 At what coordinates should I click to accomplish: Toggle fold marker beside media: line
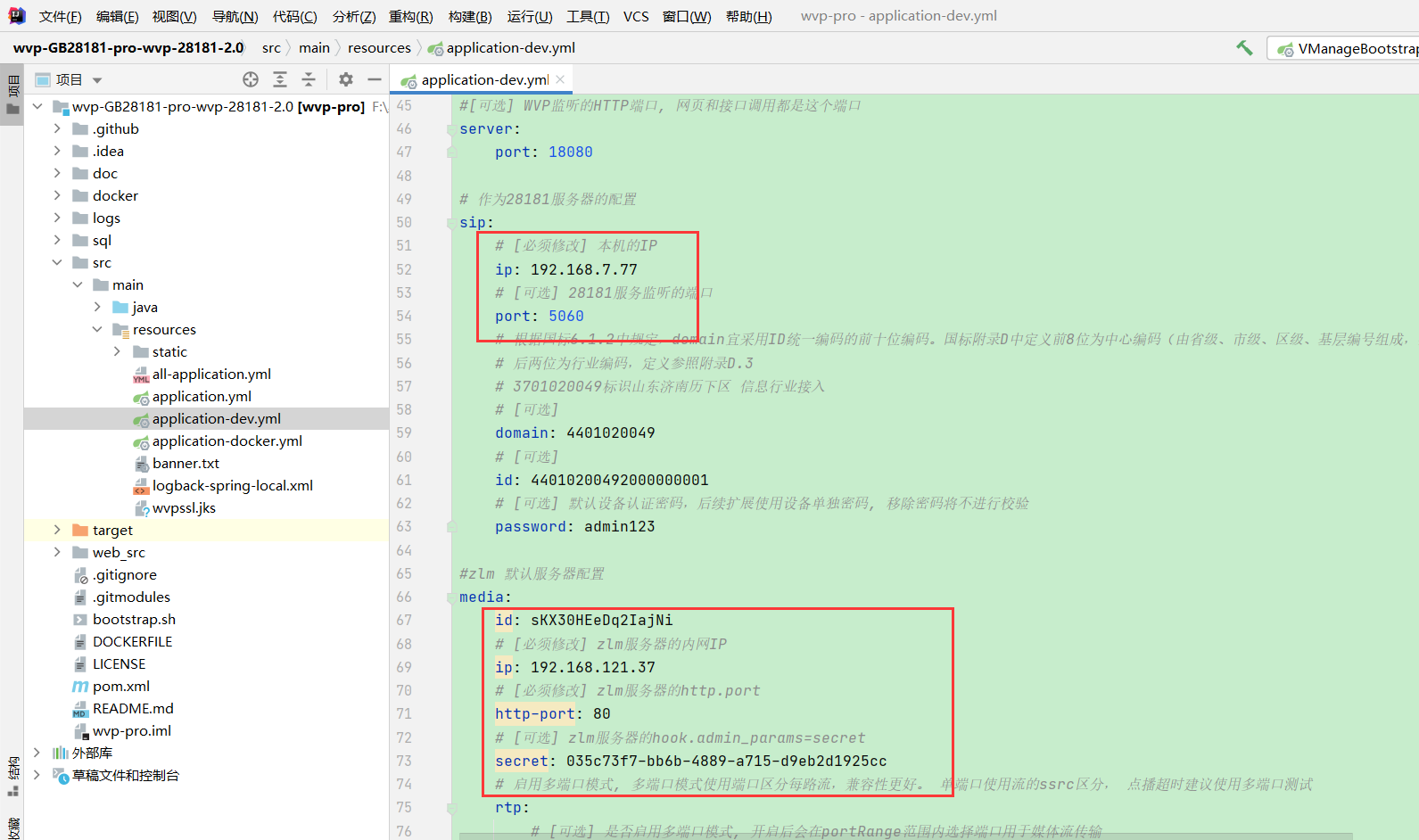pyautogui.click(x=452, y=597)
